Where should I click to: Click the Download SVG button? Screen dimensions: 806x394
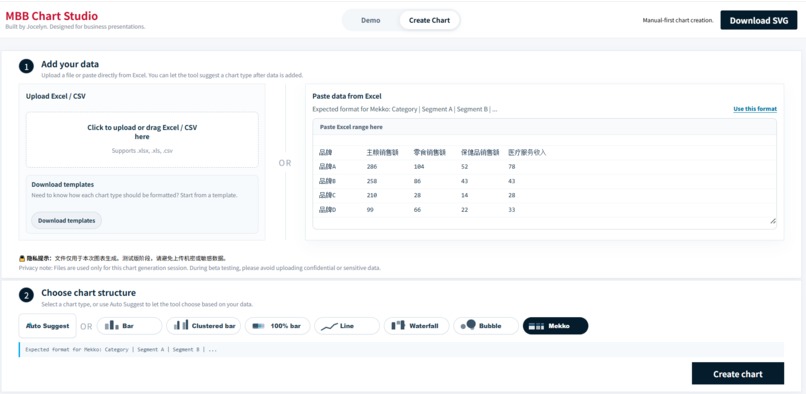(759, 21)
